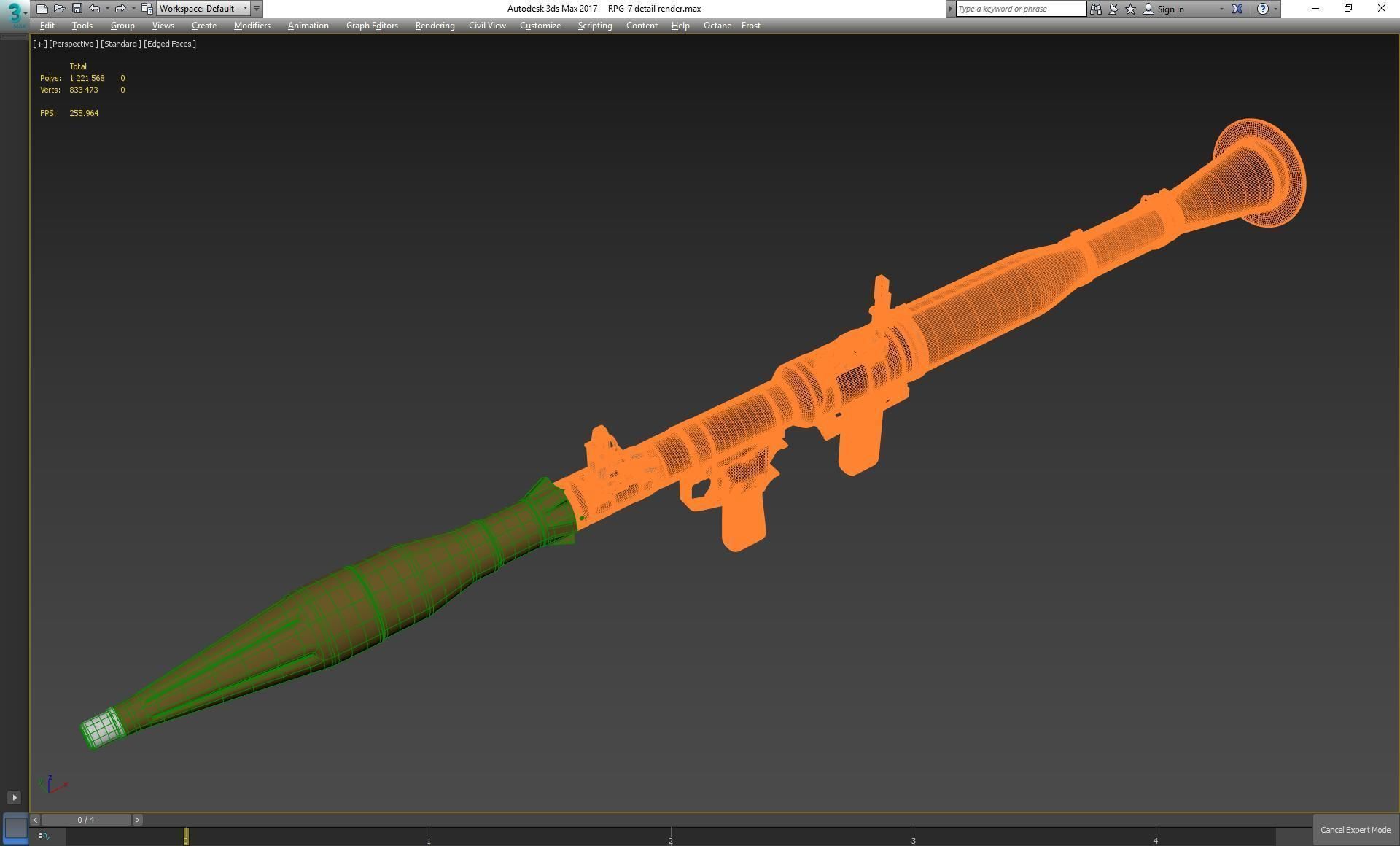Step to next frame with > button
The image size is (1400, 846).
[x=137, y=820]
